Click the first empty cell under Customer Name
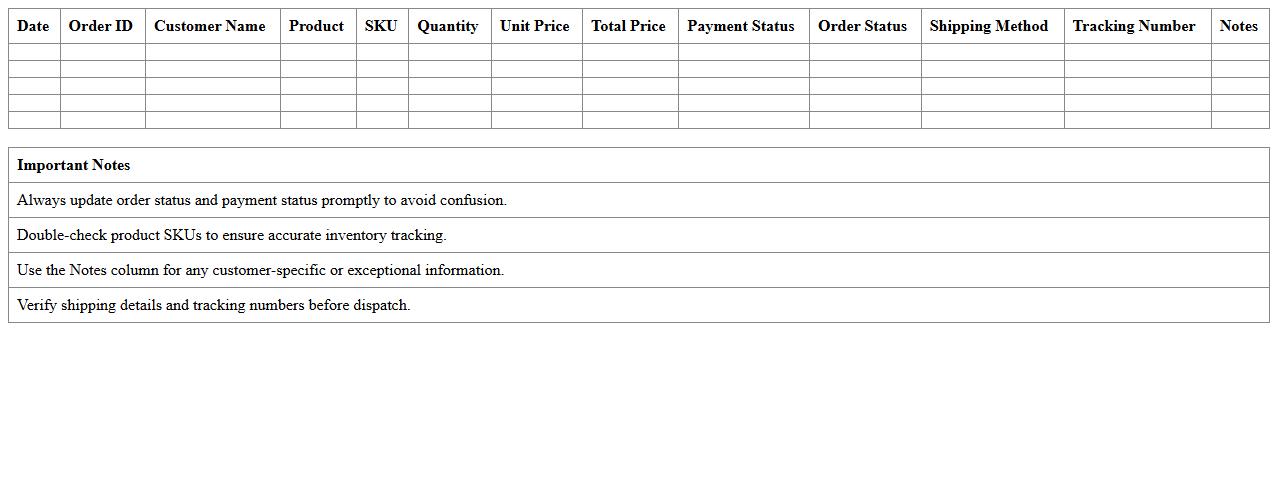 (x=212, y=52)
